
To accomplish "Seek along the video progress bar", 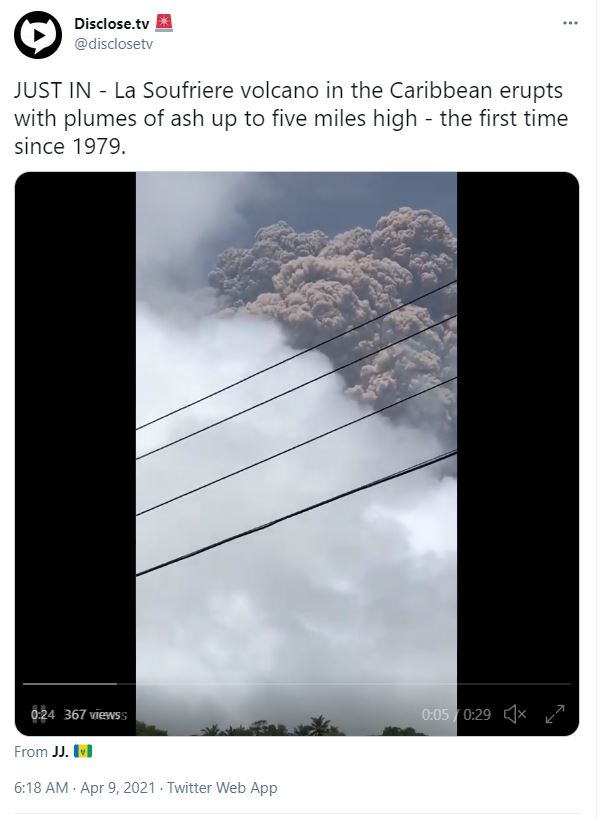I will pos(296,683).
